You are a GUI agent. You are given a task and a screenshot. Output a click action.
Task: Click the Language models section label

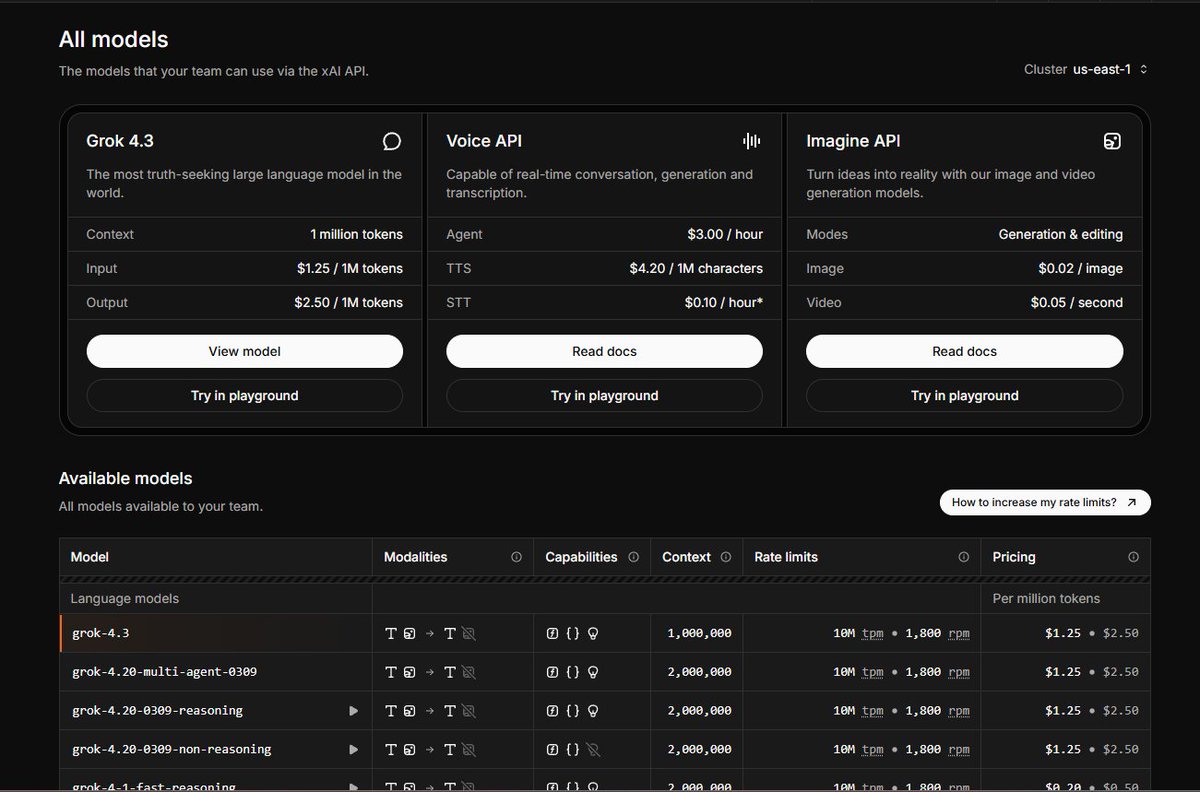point(125,598)
